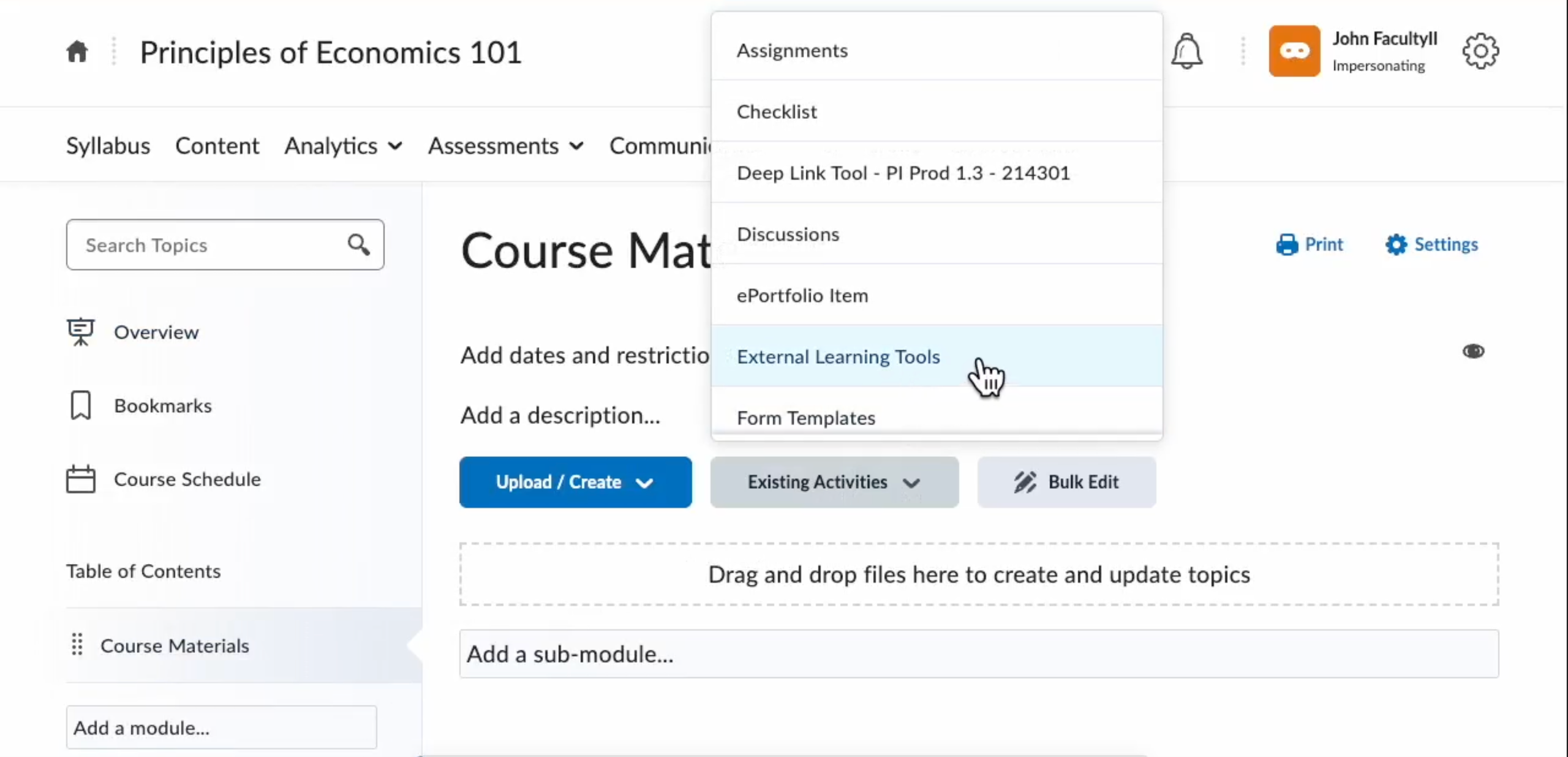The image size is (1568, 757).
Task: Open Overview in the sidebar
Action: pos(156,332)
